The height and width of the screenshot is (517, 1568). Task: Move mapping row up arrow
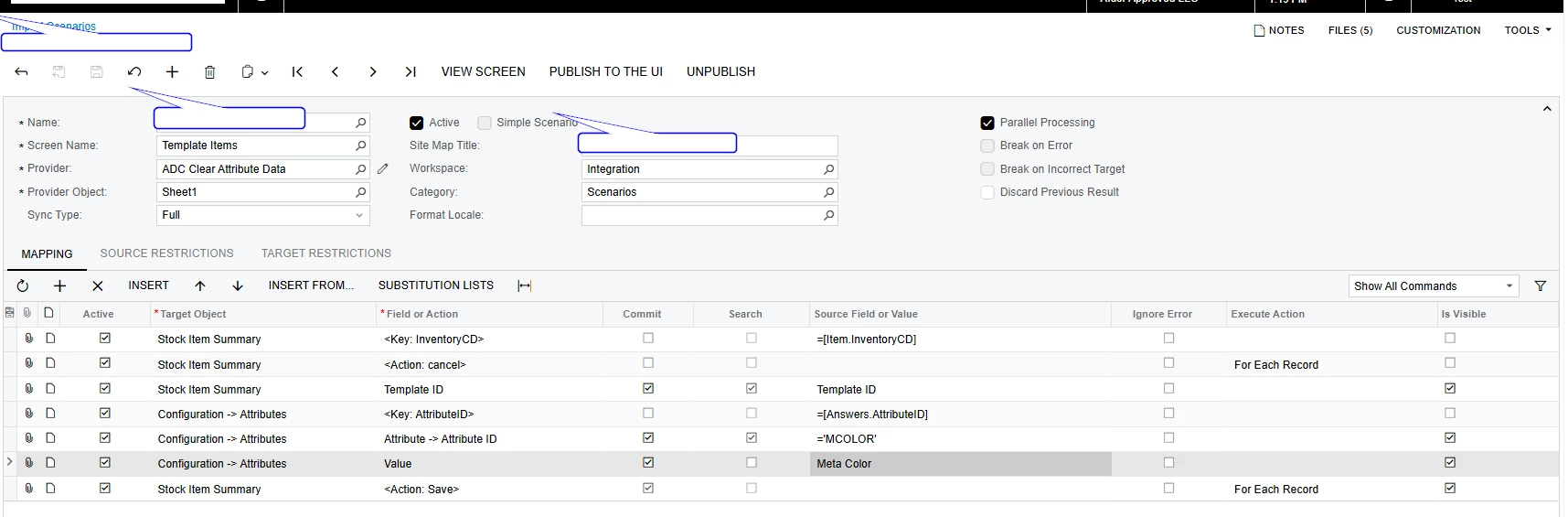pyautogui.click(x=200, y=285)
